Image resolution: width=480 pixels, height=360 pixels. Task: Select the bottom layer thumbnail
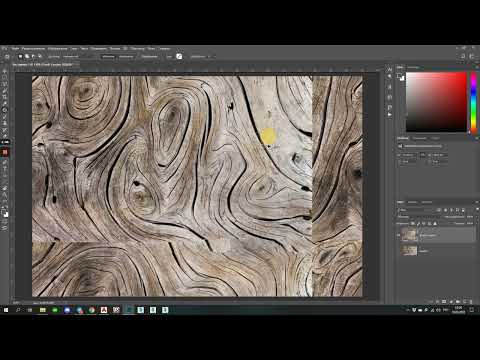pyautogui.click(x=409, y=250)
